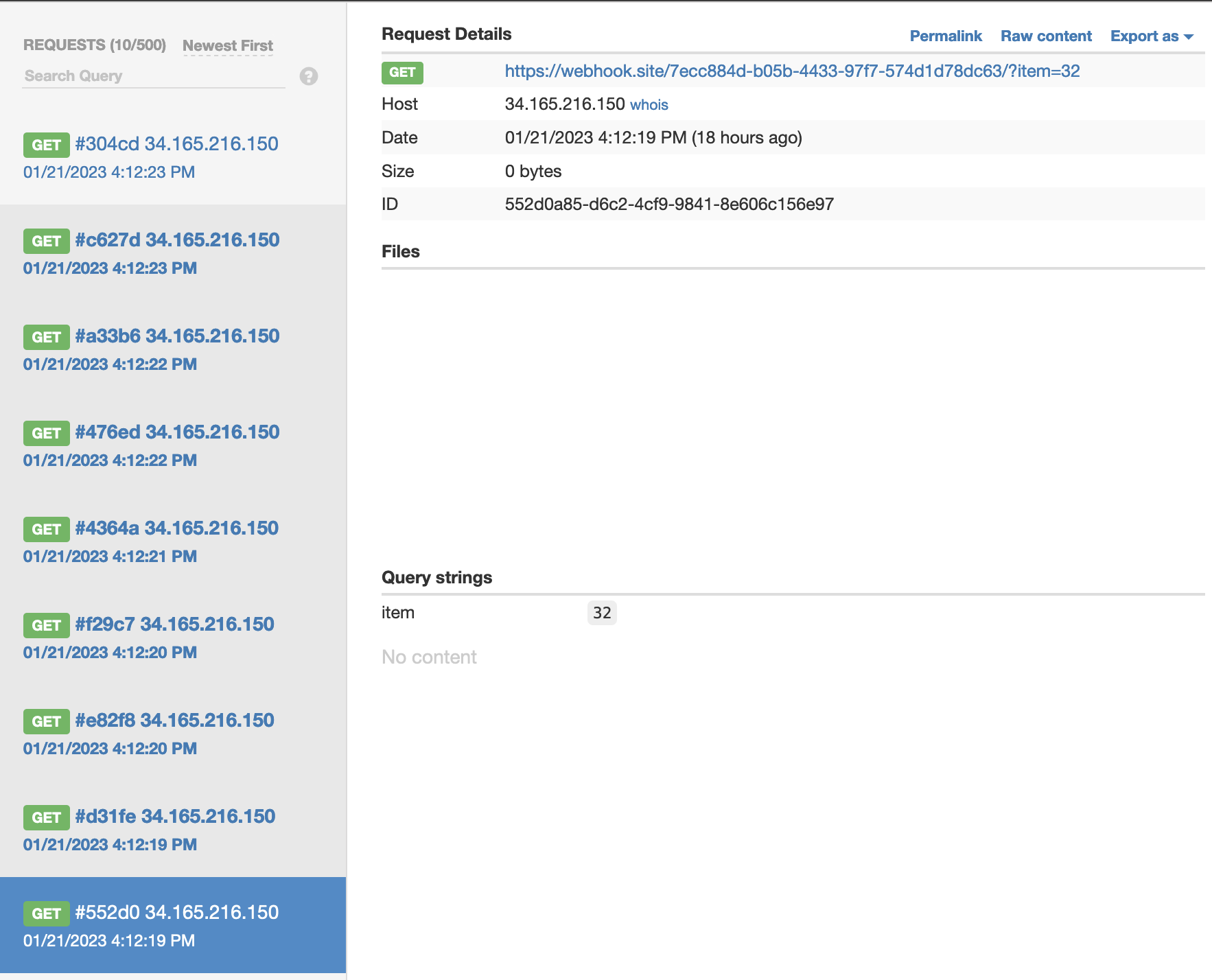Toggle the Newest First sort order
This screenshot has height=980, width=1212.
pyautogui.click(x=228, y=46)
